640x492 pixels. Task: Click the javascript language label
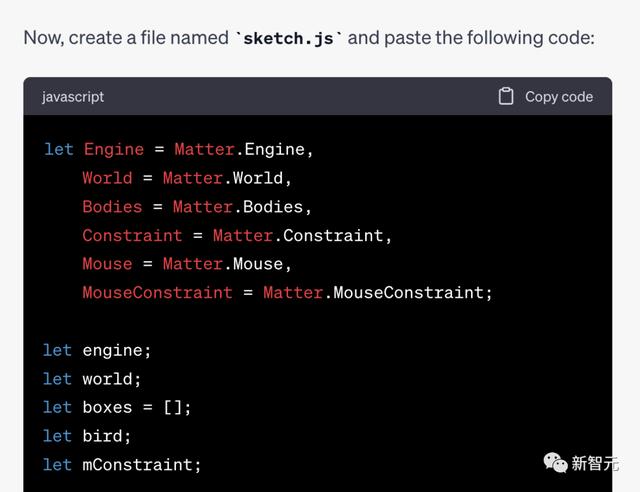coord(73,97)
